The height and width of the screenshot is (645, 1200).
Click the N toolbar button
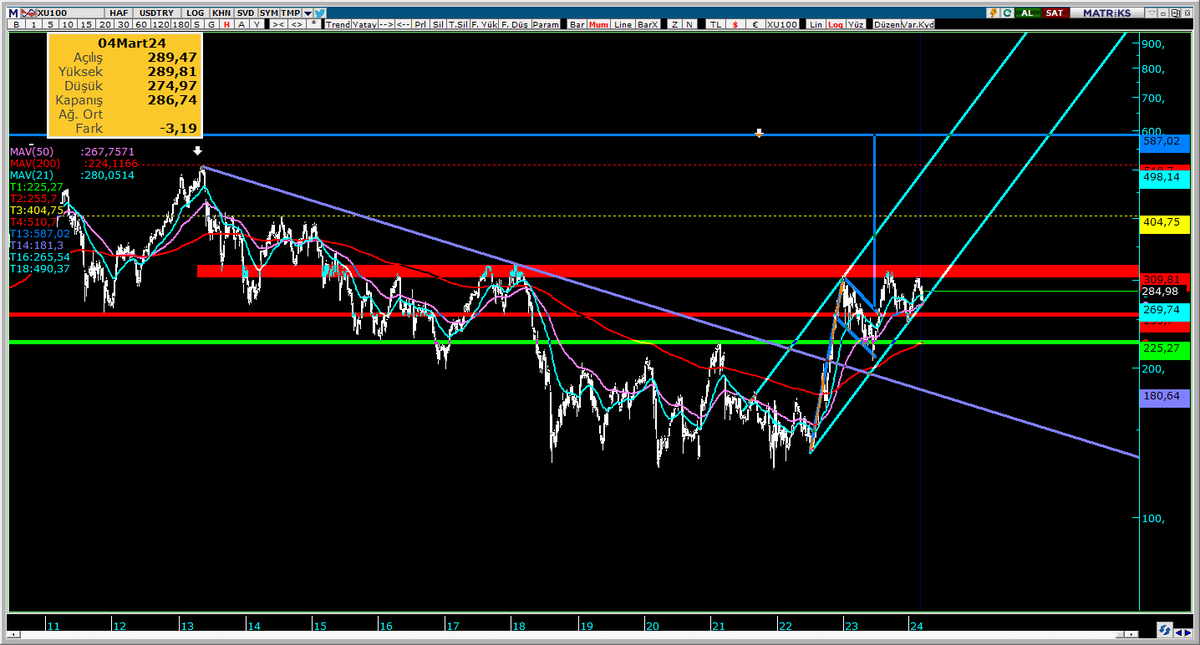click(x=688, y=24)
